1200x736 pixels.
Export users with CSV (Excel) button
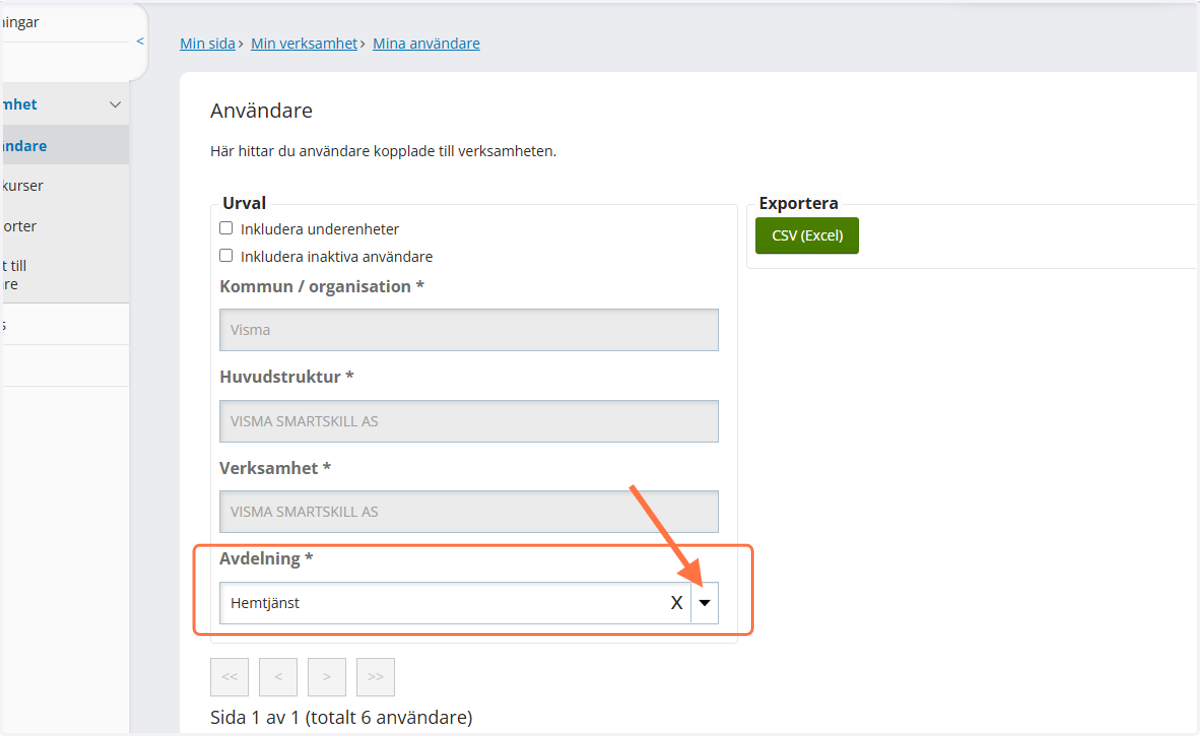point(807,236)
